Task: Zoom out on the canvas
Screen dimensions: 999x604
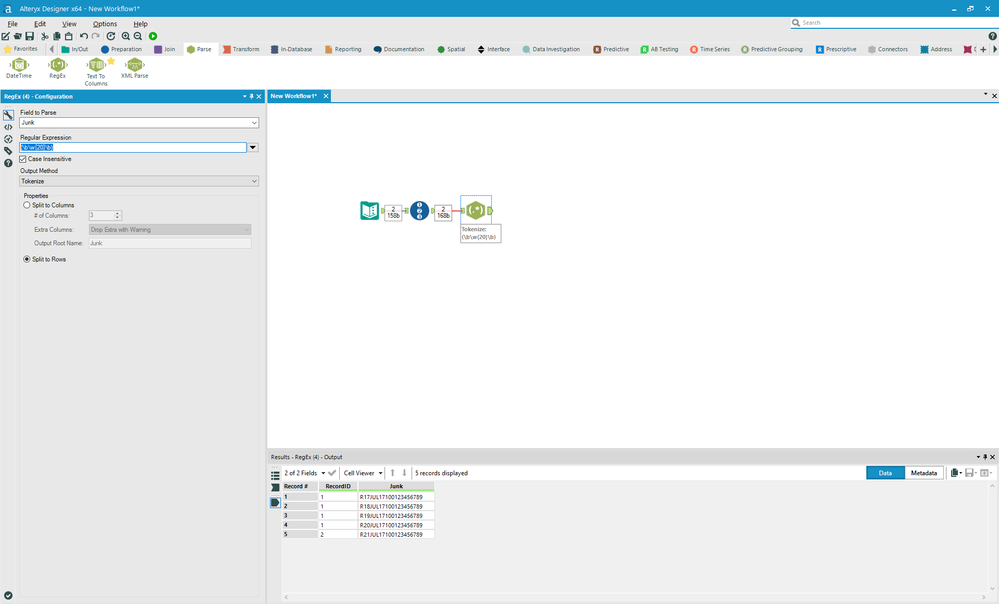Action: pos(138,36)
